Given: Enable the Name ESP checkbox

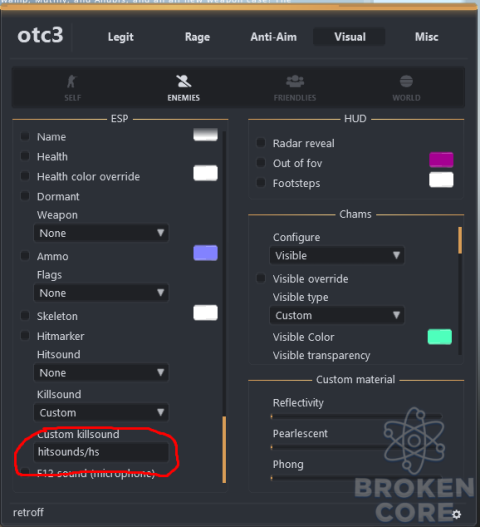Looking at the screenshot, I should coord(25,136).
